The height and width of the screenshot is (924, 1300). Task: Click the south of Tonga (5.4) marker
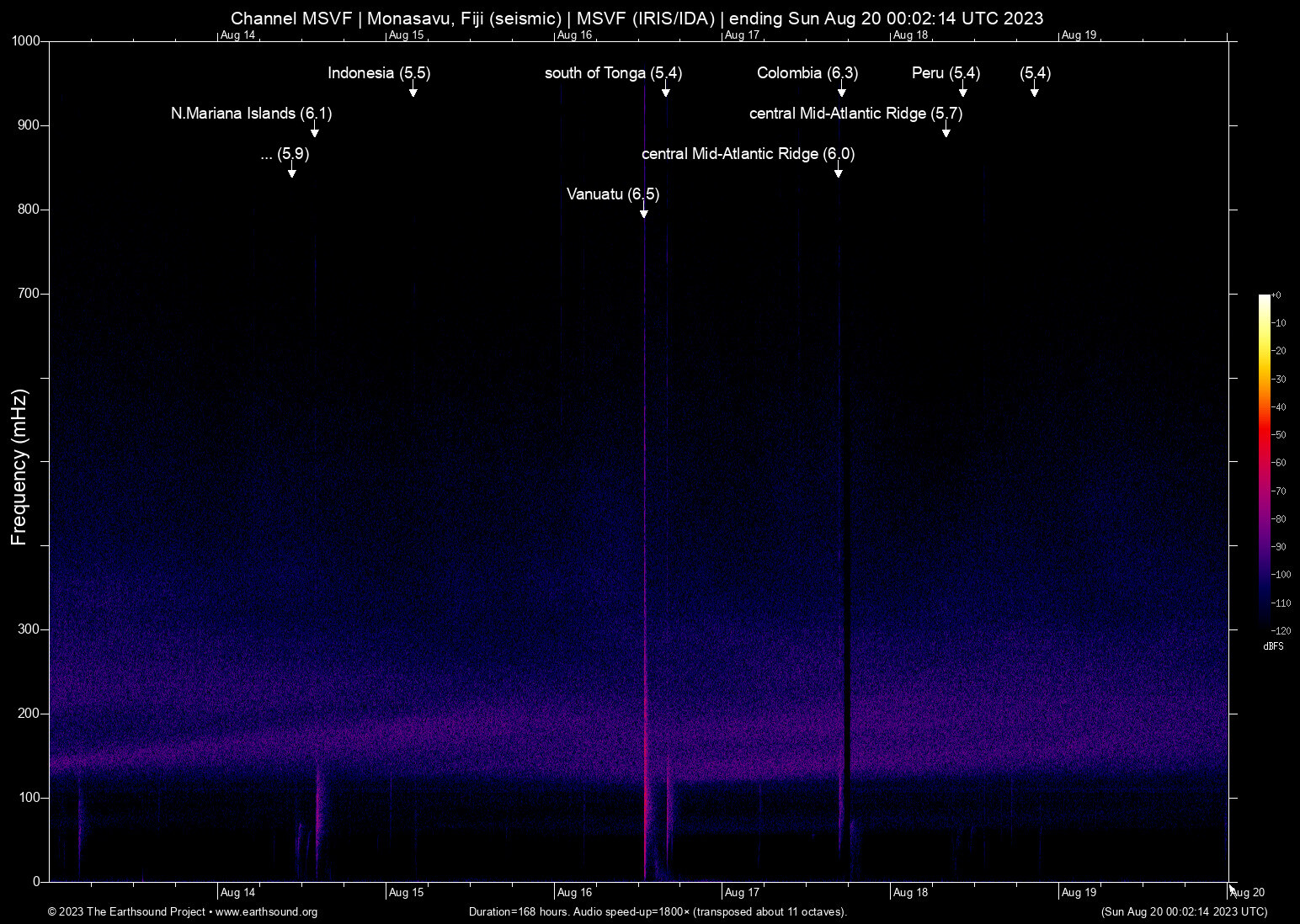[666, 94]
